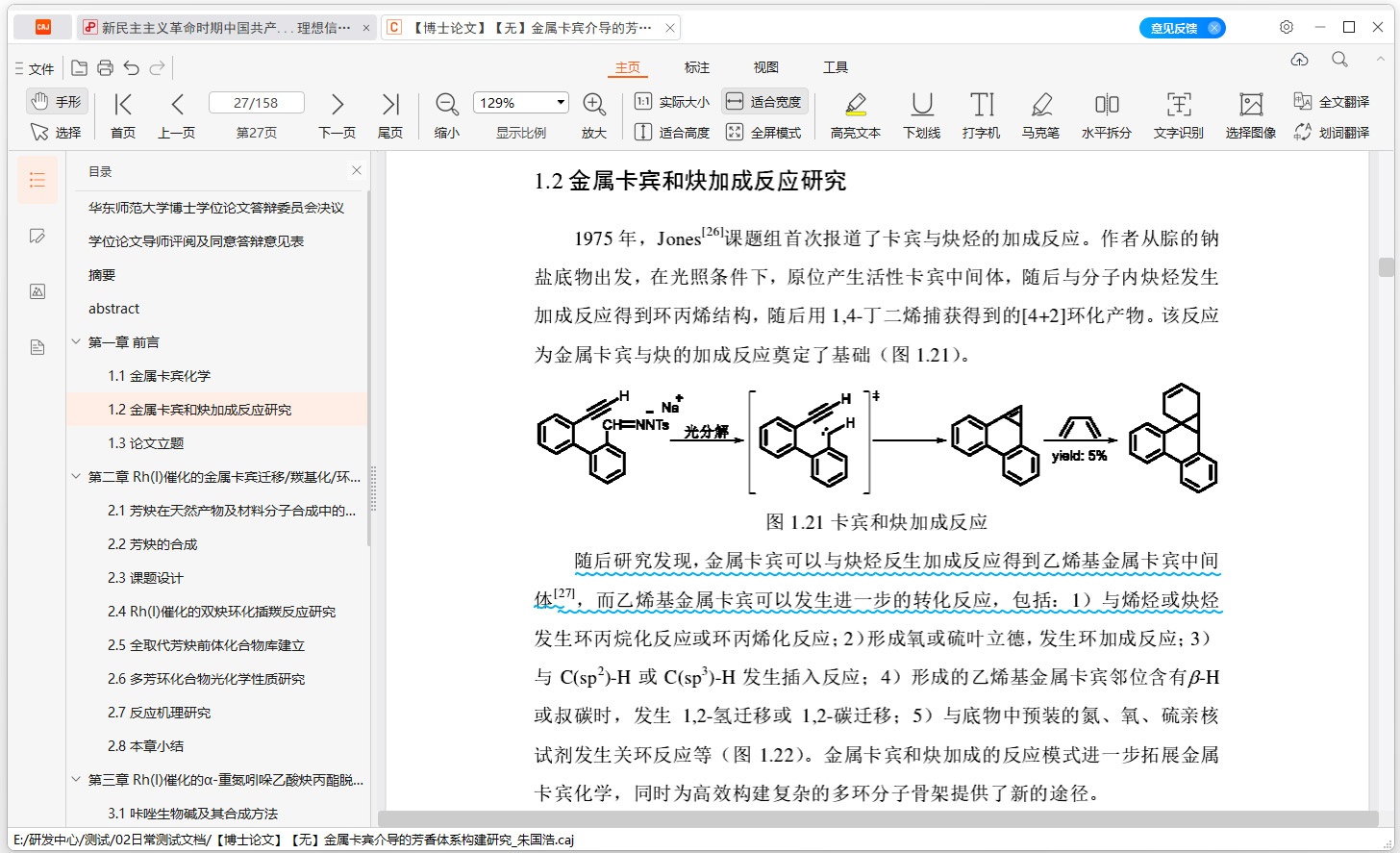Toggle fit width display mode
The height and width of the screenshot is (853, 1400).
tap(763, 101)
